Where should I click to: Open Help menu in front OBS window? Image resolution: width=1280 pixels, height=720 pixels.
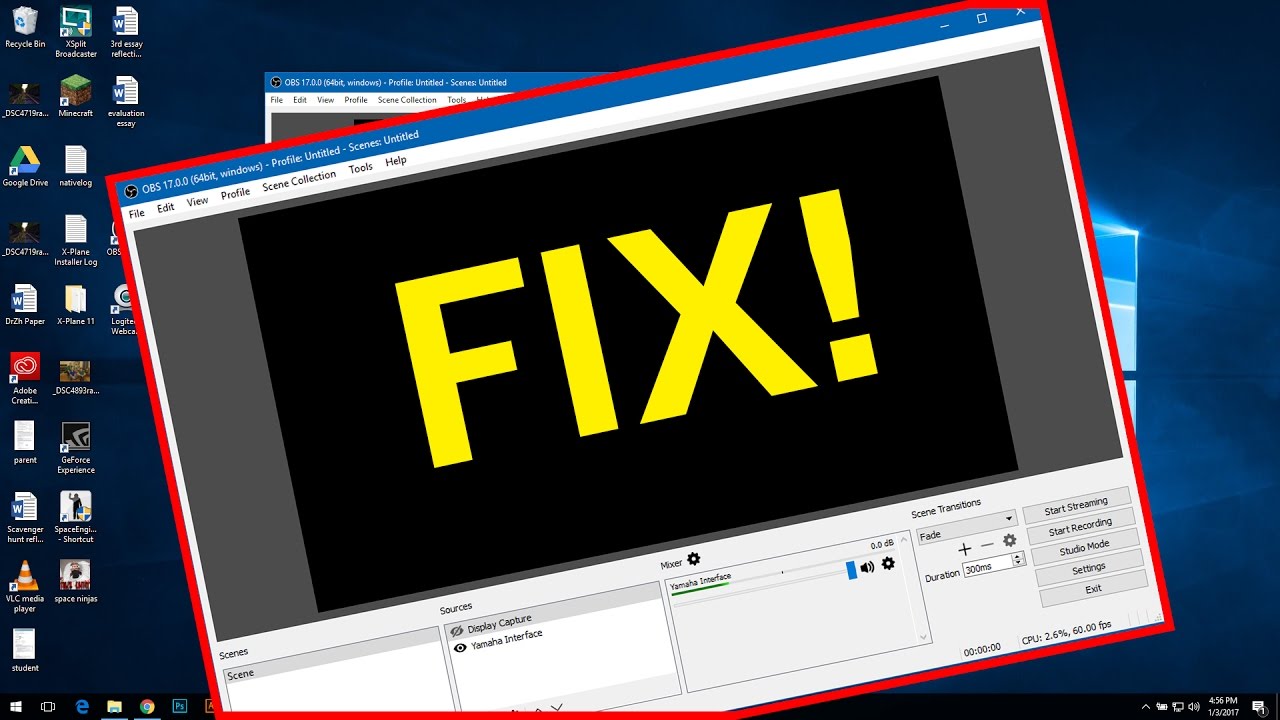coord(396,161)
